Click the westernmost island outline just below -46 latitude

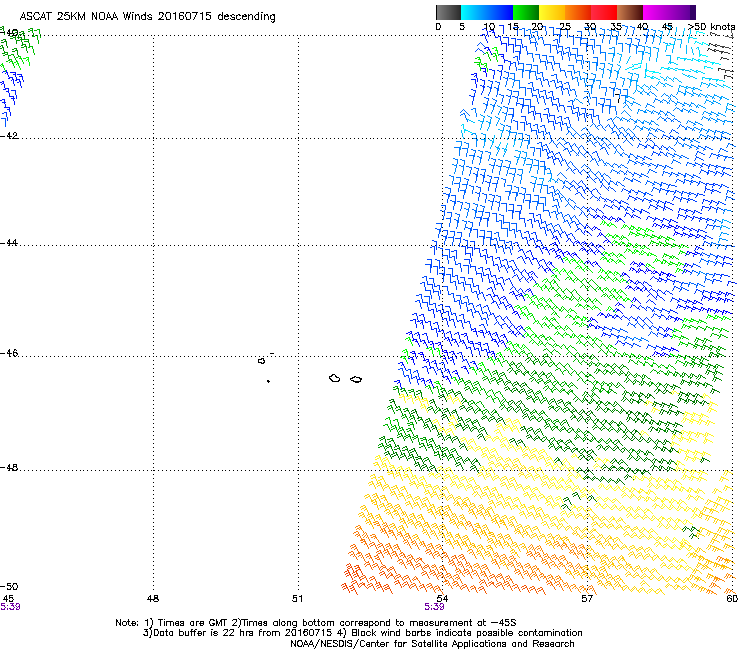(262, 361)
